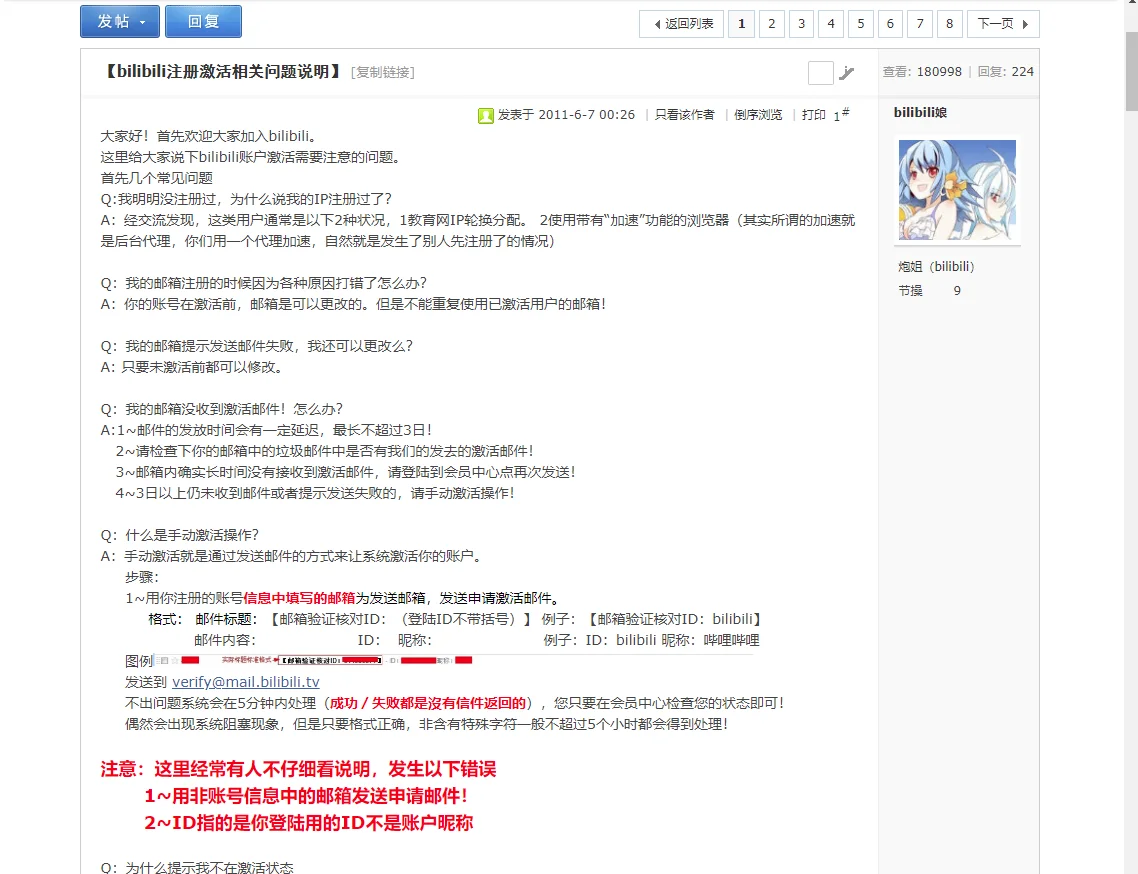Screen dimensions: 1138x874
Task: Click the red text 信息中填写的邮箱
Action: (x=299, y=598)
